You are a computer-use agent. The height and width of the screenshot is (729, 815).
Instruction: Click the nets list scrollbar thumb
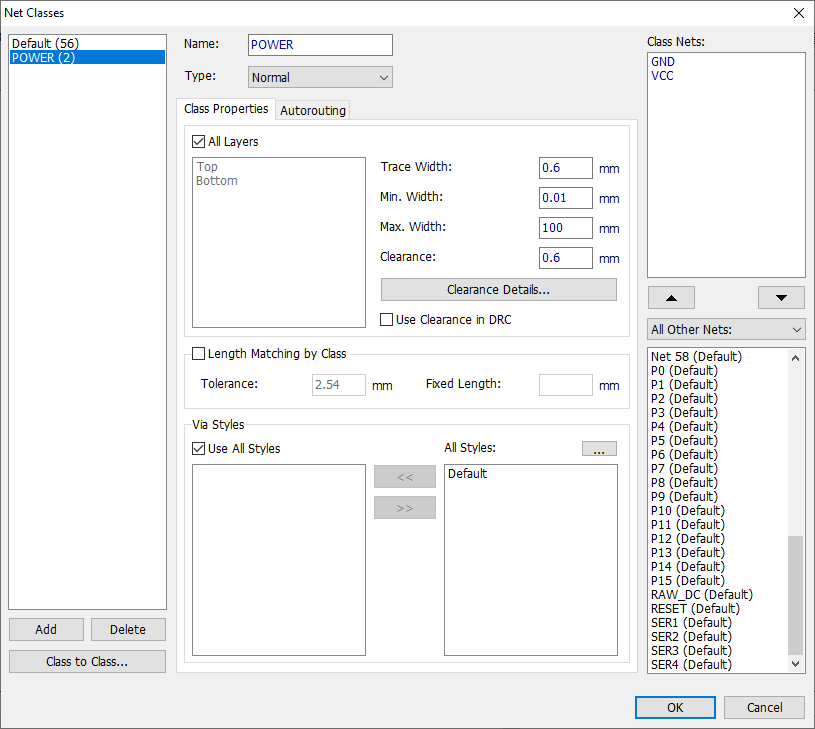pos(795,595)
